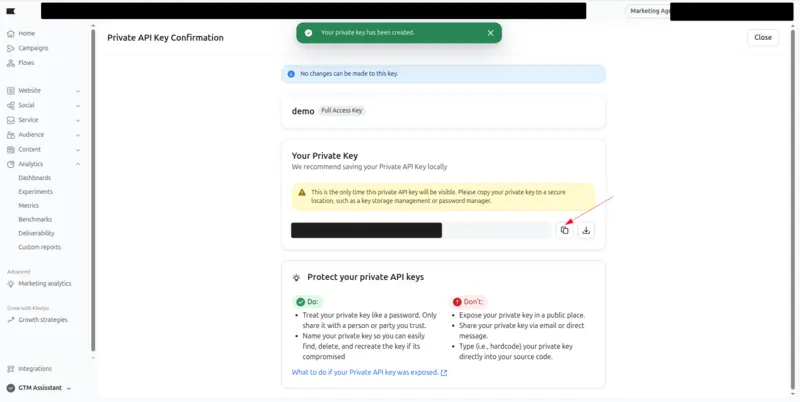The width and height of the screenshot is (800, 402).
Task: Copy the private API key to clipboard
Action: click(564, 230)
